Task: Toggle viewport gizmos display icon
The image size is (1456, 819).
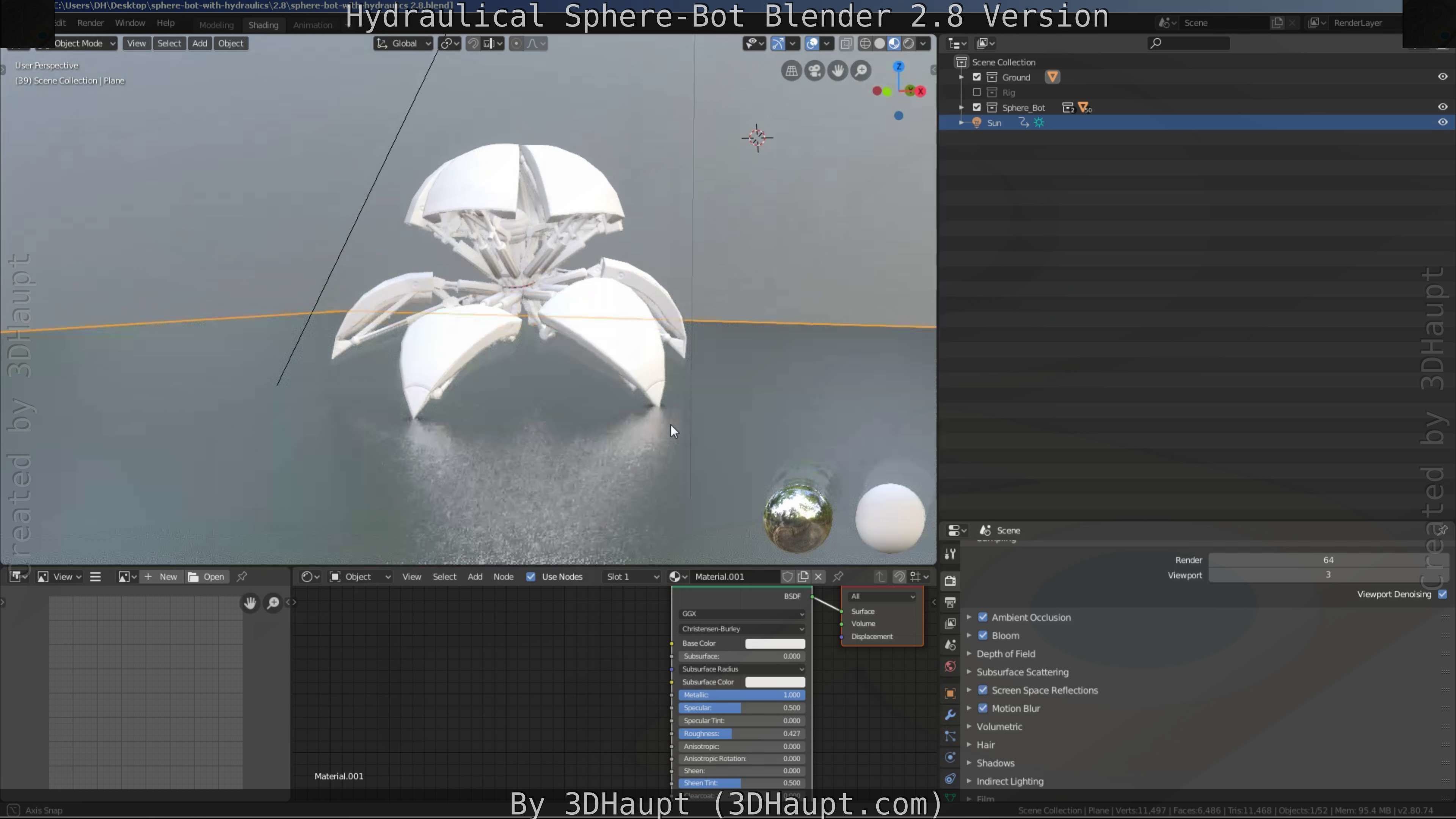Action: 778,44
